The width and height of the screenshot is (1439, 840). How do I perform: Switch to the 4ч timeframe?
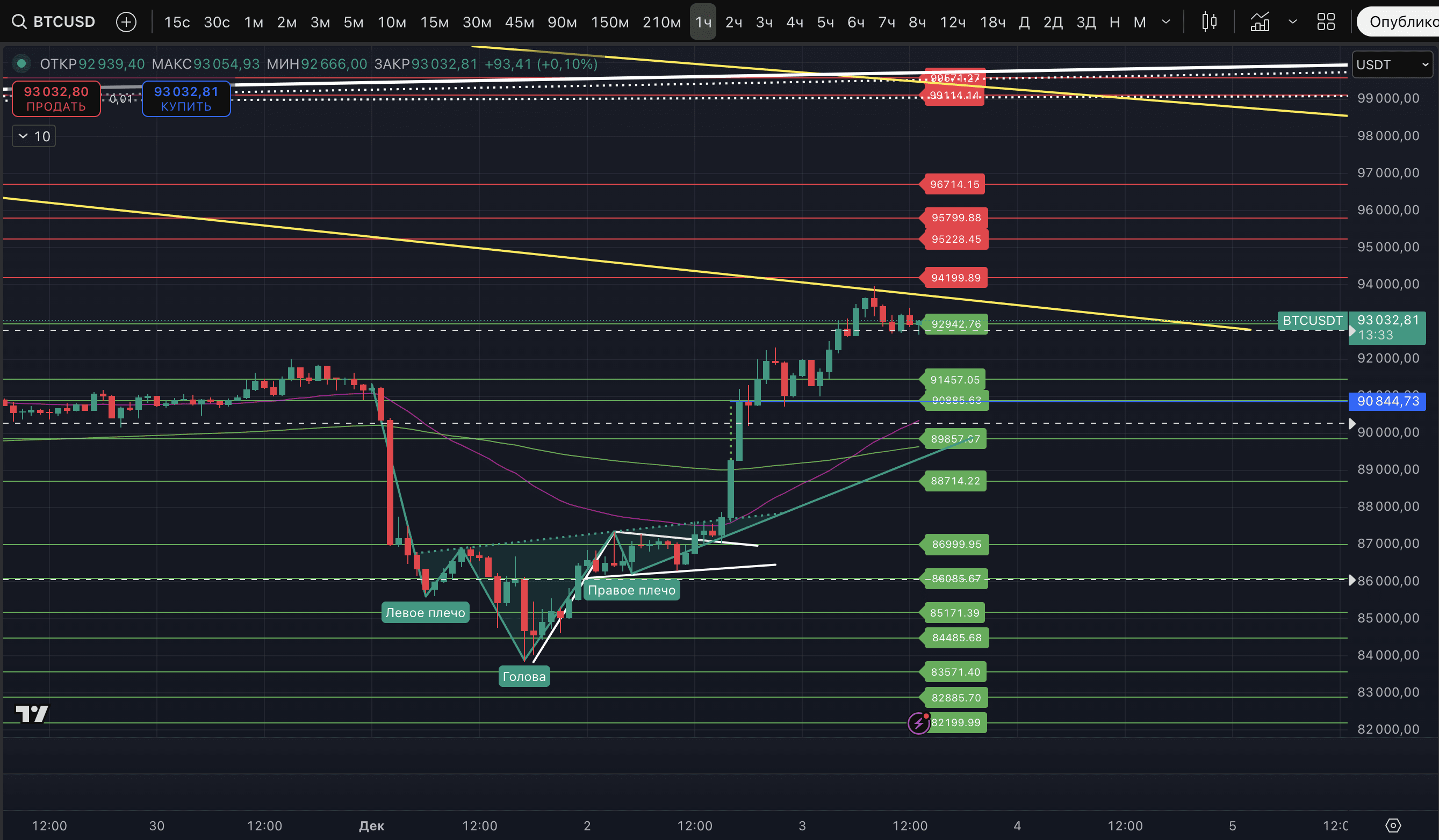795,21
